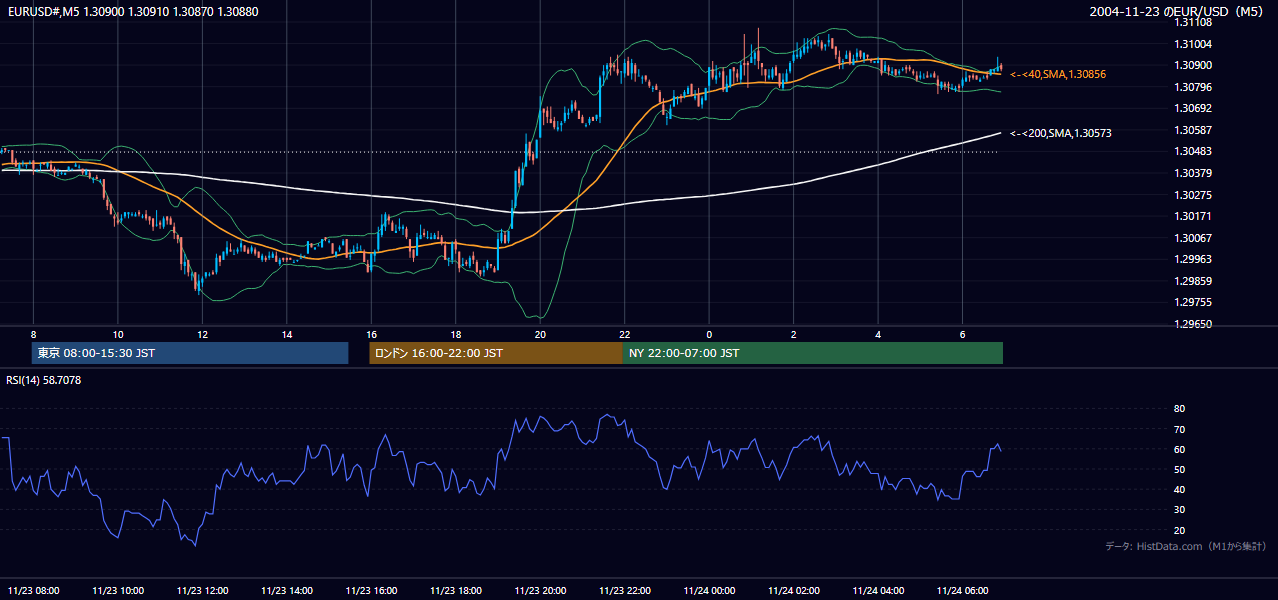Click the bottom time label 11/23 22:00
The width and height of the screenshot is (1278, 600).
[x=625, y=591]
